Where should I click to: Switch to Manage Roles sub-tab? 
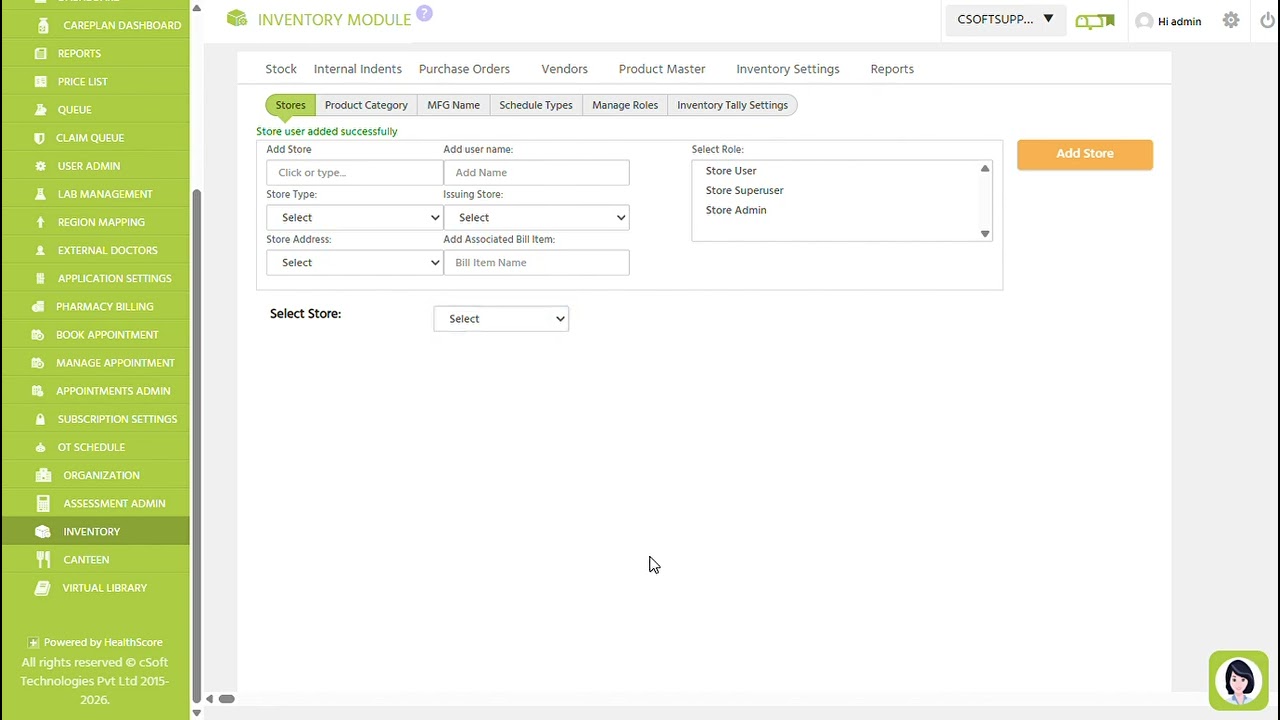tap(625, 105)
